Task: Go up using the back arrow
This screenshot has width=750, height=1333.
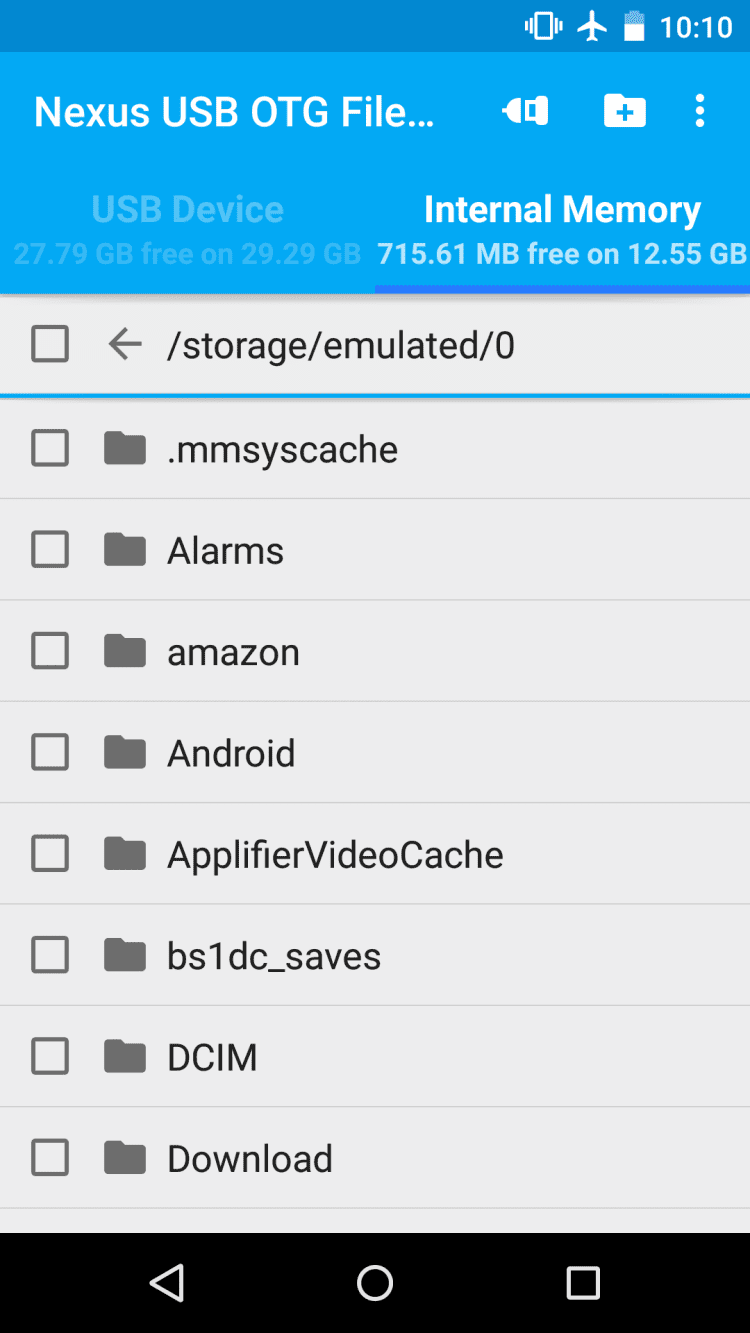Action: tap(125, 345)
